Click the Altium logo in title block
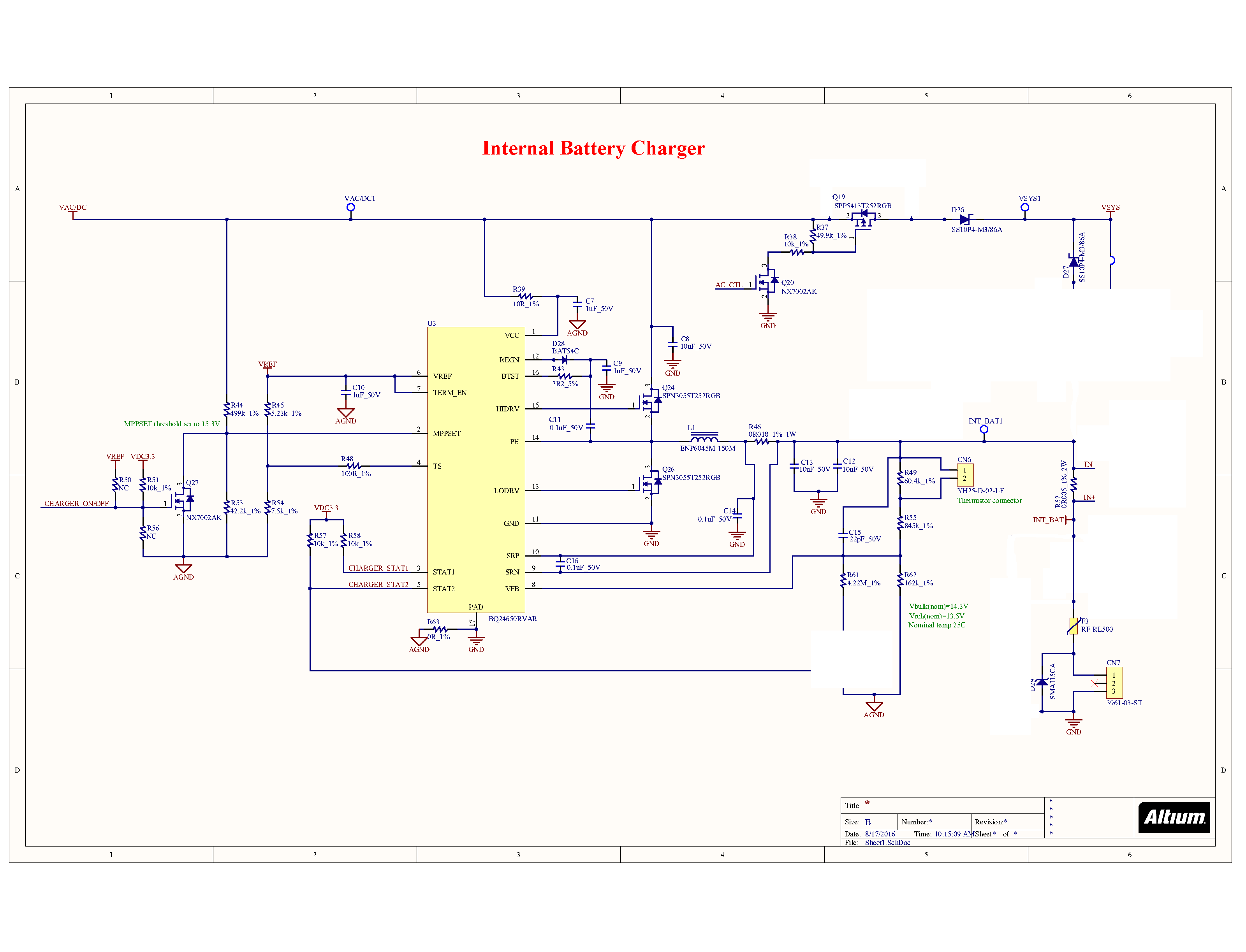This screenshot has width=1246, height=952. 1174,817
